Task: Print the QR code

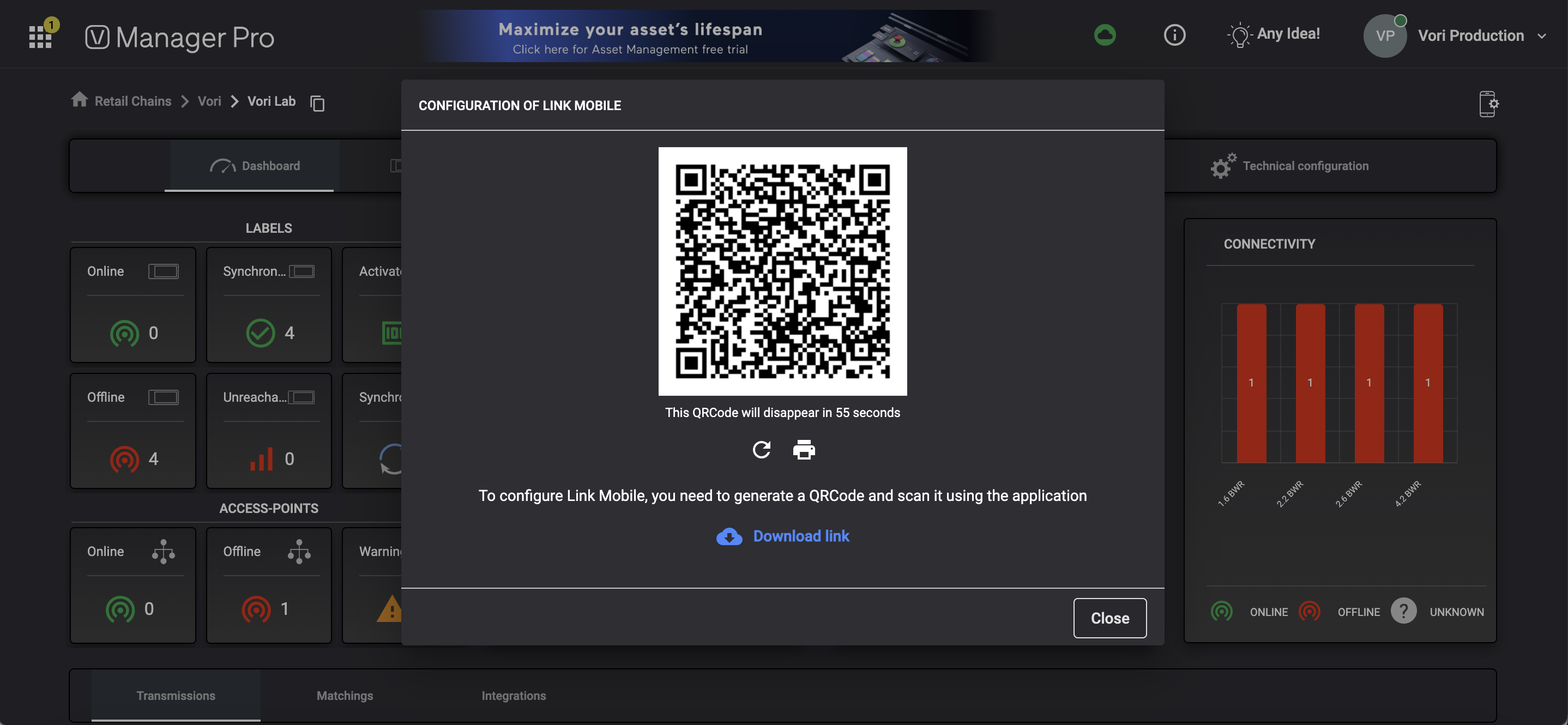Action: pyautogui.click(x=804, y=450)
